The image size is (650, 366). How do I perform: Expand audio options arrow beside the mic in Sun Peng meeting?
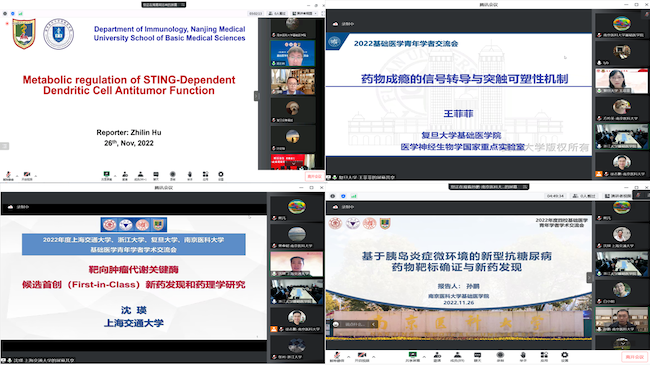(348, 356)
